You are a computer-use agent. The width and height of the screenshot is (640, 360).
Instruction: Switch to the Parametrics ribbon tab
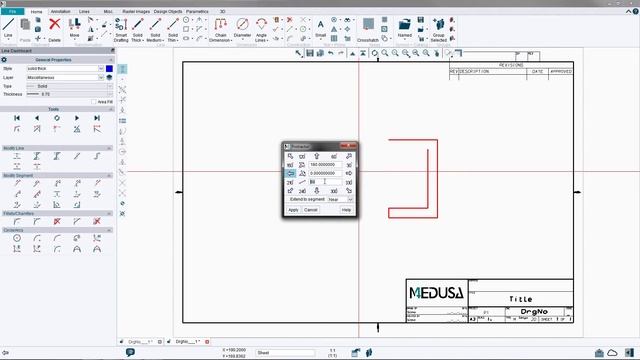197,11
